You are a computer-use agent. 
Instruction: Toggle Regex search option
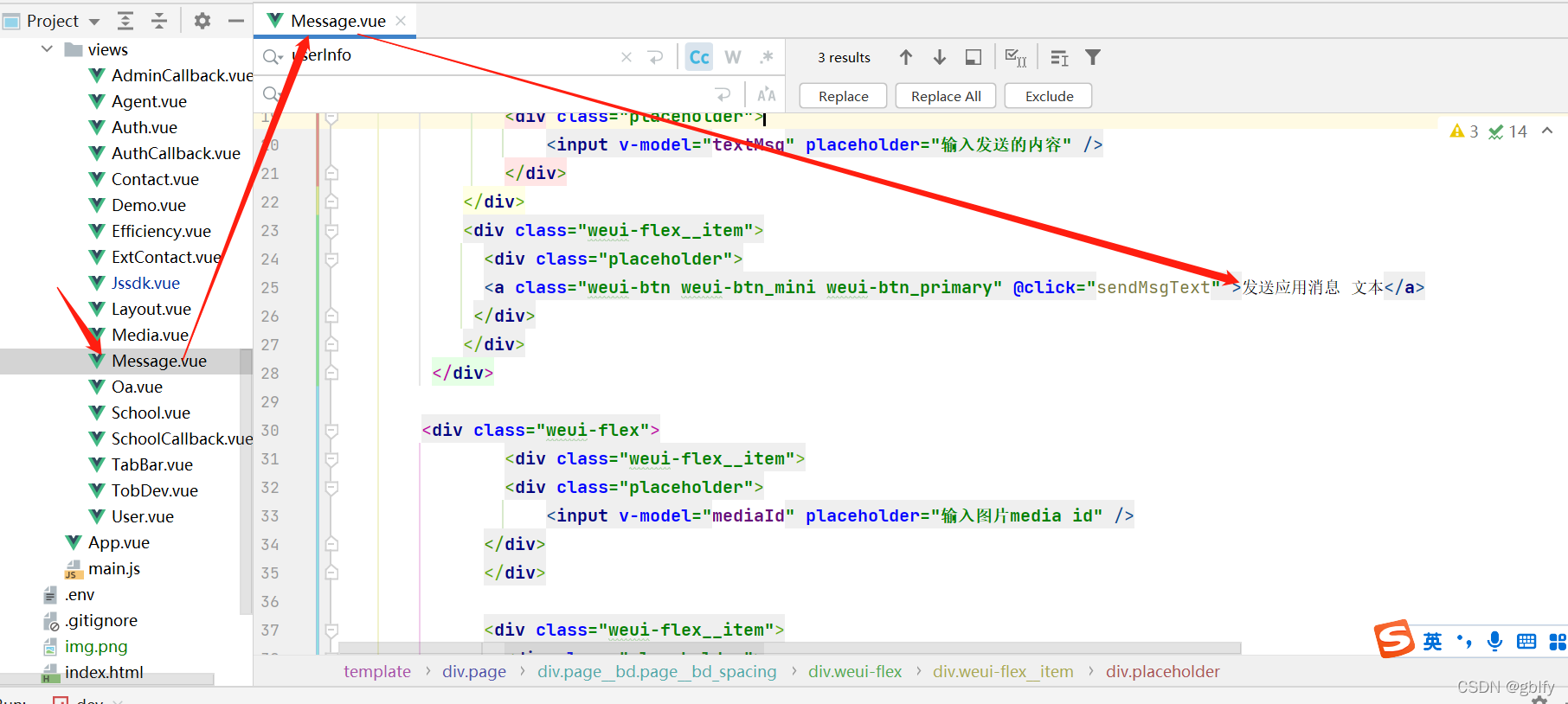click(x=766, y=57)
